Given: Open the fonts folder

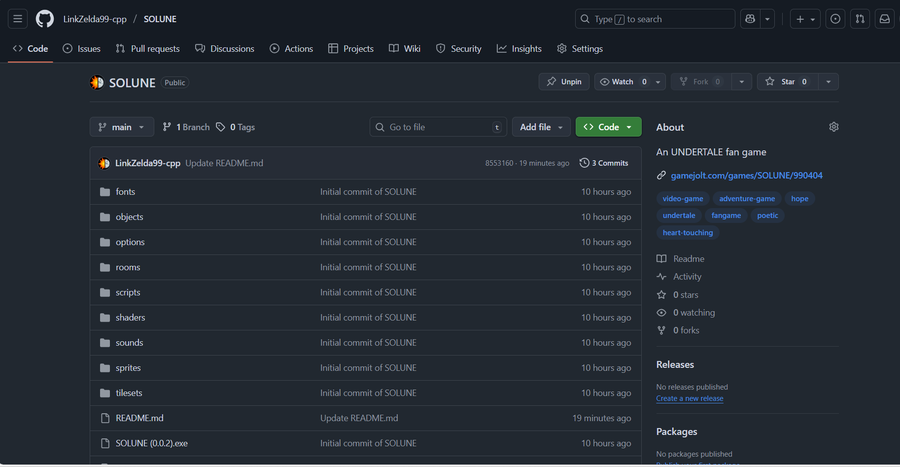Looking at the screenshot, I should (x=125, y=192).
